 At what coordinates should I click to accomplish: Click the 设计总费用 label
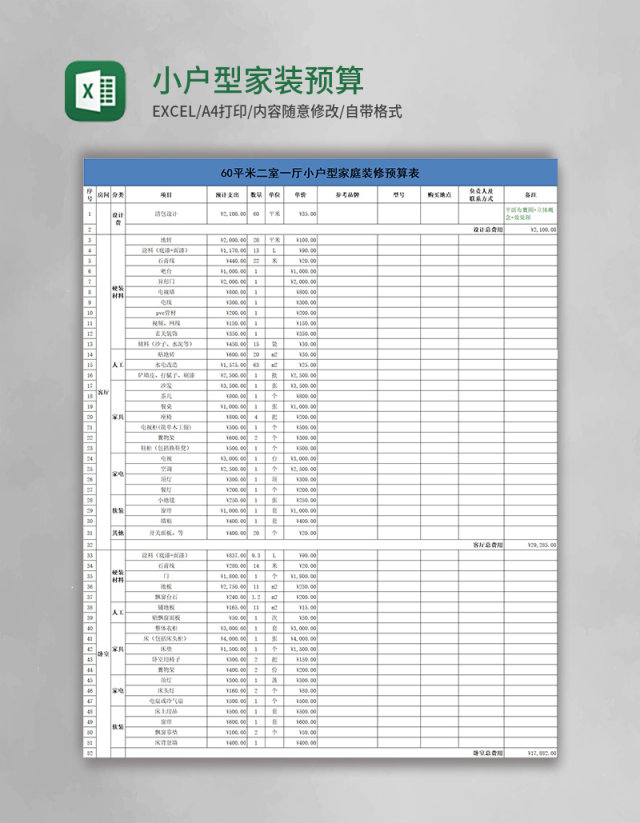click(488, 229)
